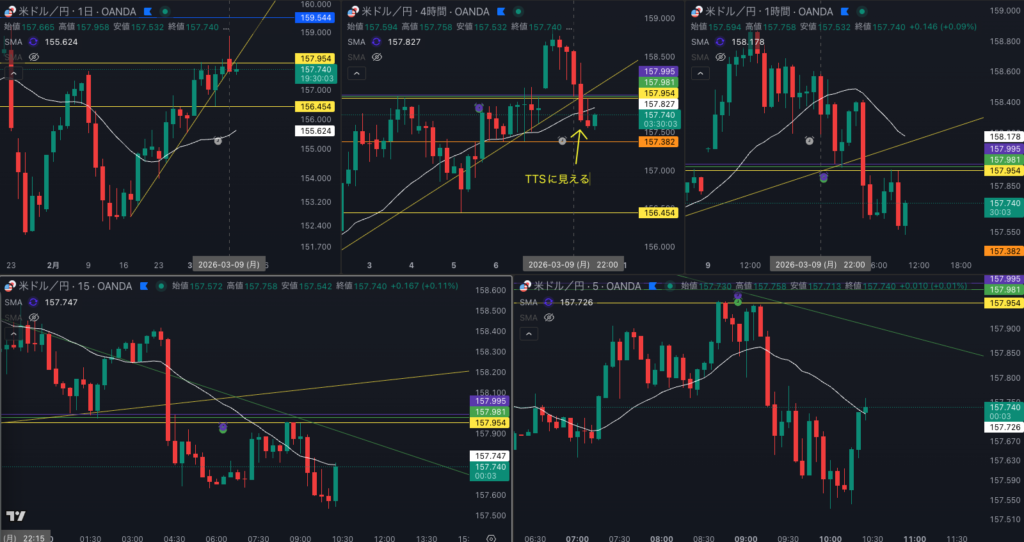Collapse the indicator legend on 5-minute chart

(527, 334)
